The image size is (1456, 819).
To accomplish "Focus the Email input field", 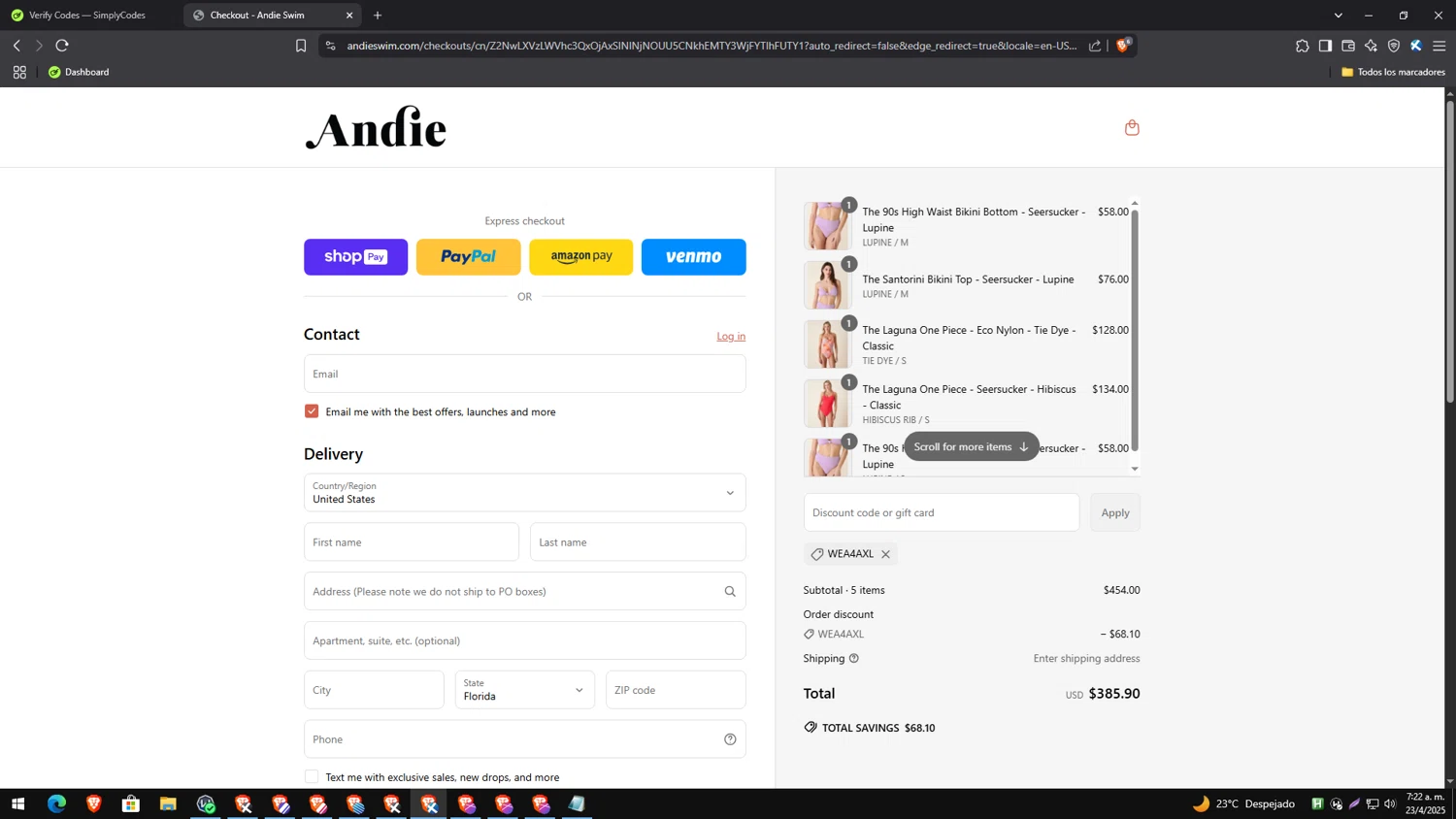I will pyautogui.click(x=524, y=374).
